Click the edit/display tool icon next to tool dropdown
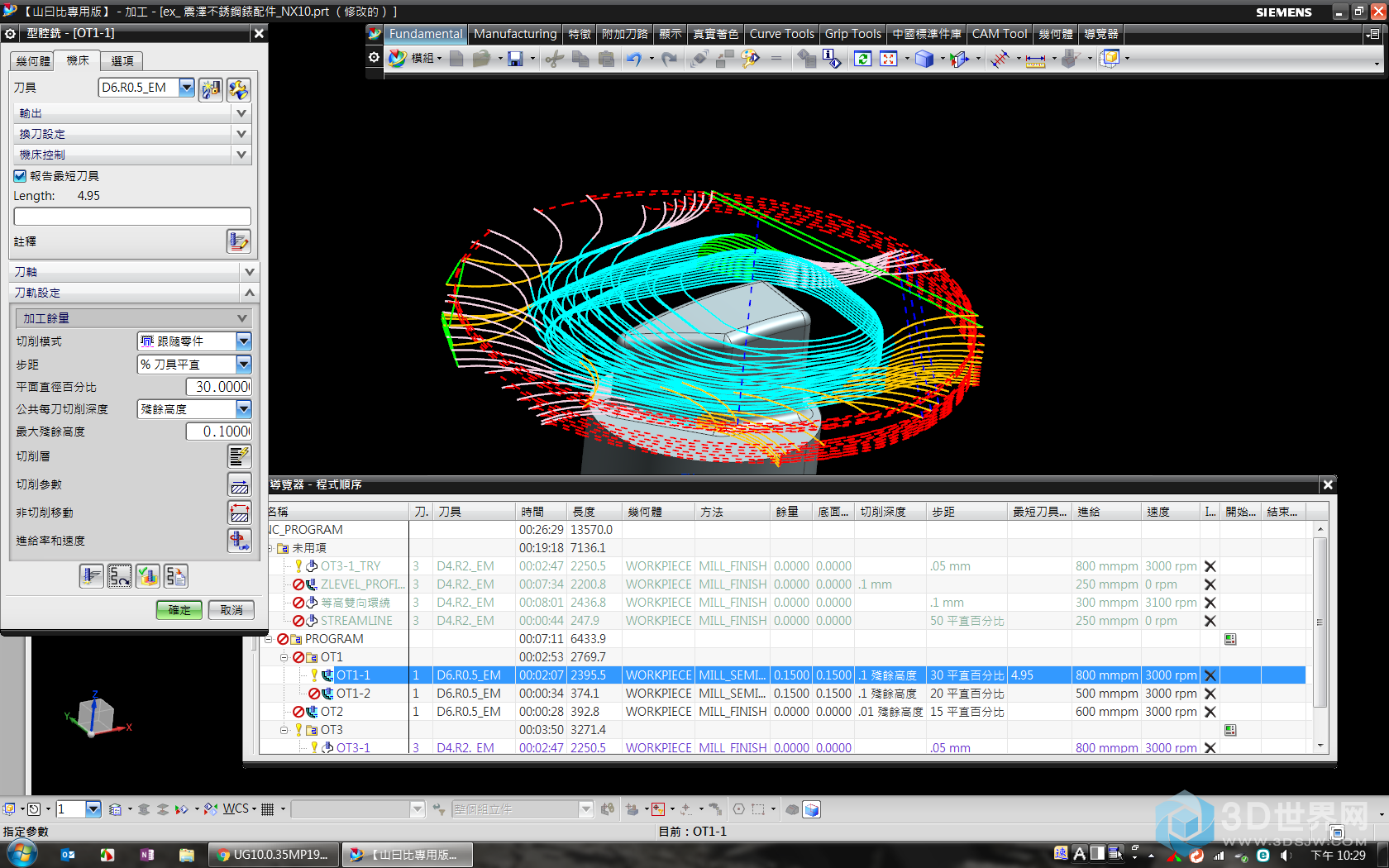This screenshot has height=868, width=1389. point(239,88)
